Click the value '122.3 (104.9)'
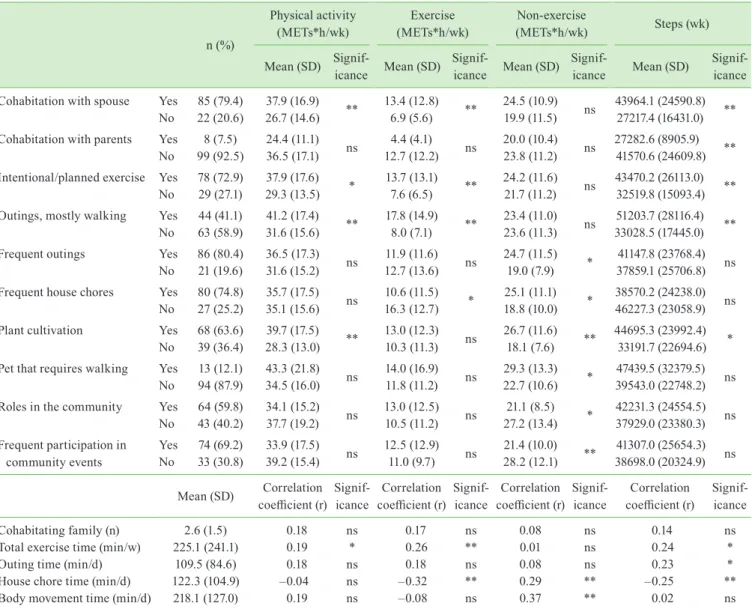This screenshot has width=752, height=609. click(x=206, y=582)
